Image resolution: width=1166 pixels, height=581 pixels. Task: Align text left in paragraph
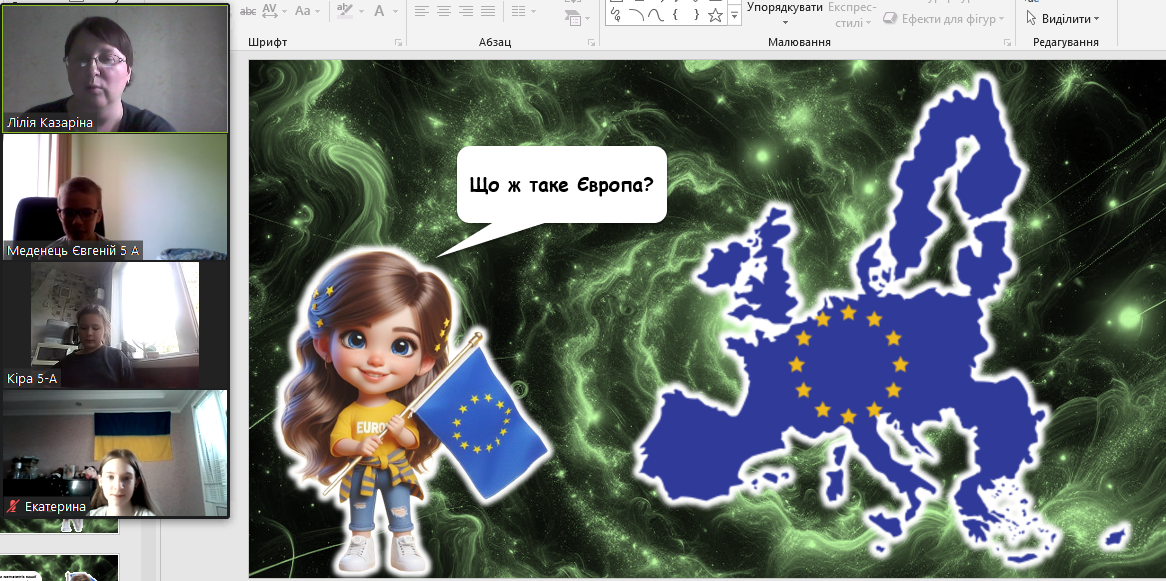(422, 10)
